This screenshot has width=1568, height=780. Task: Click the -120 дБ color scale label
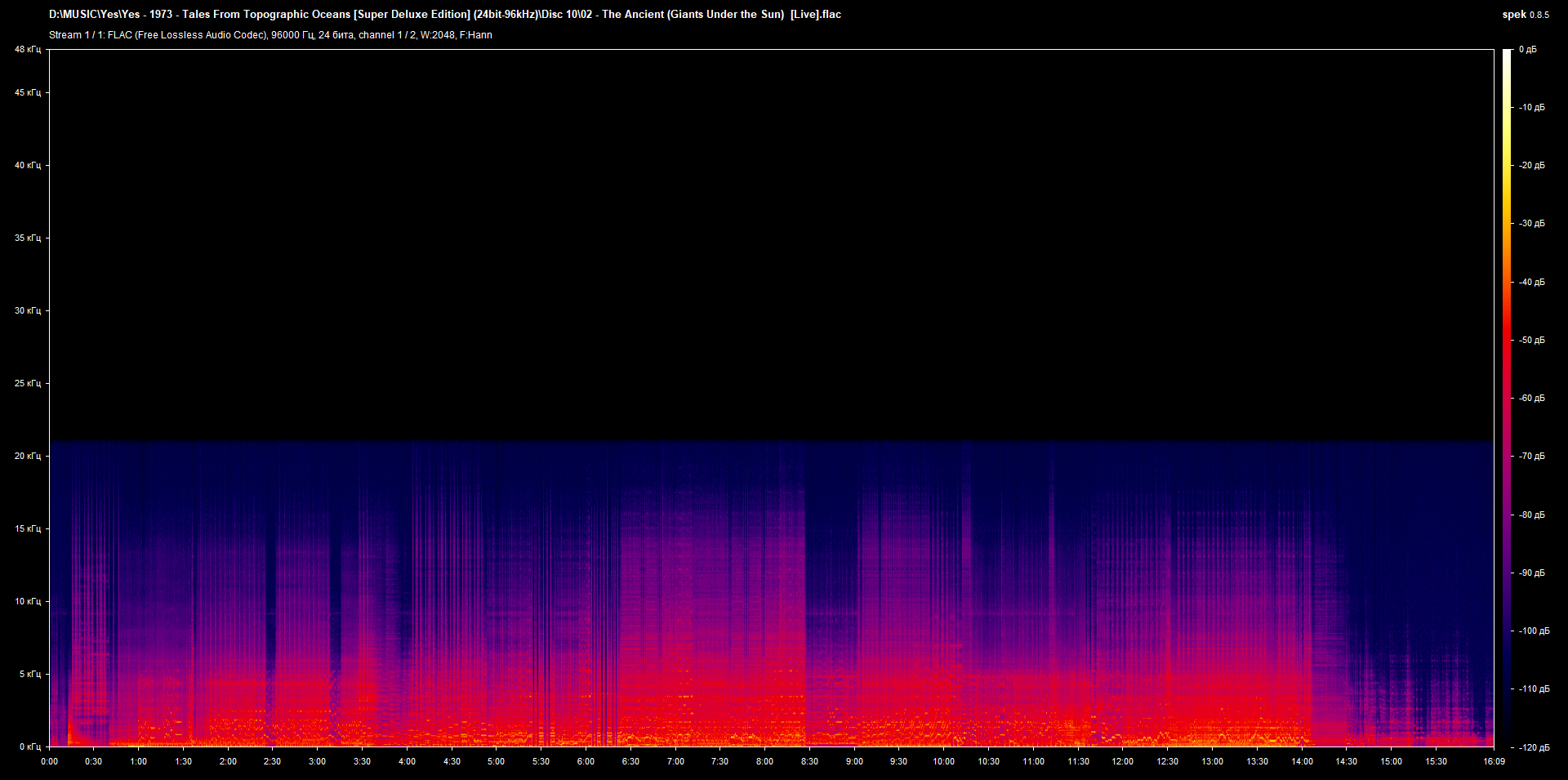pyautogui.click(x=1534, y=747)
